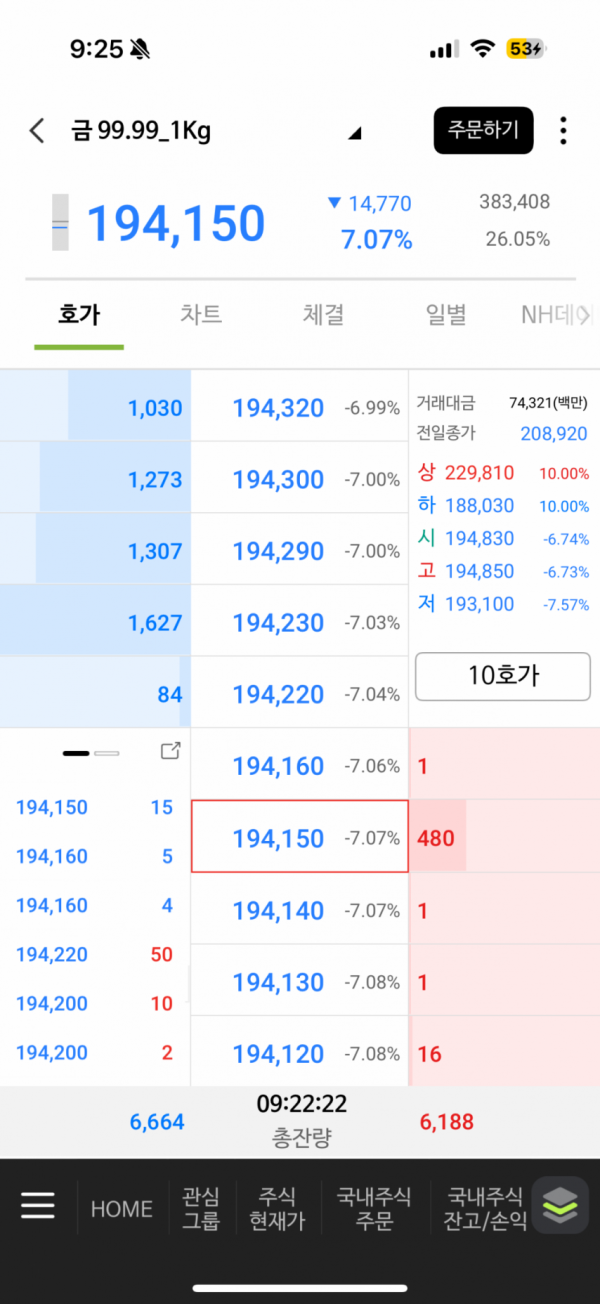This screenshot has height=1304, width=600.
Task: Tap the green layers stack icon
Action: click(x=560, y=1206)
